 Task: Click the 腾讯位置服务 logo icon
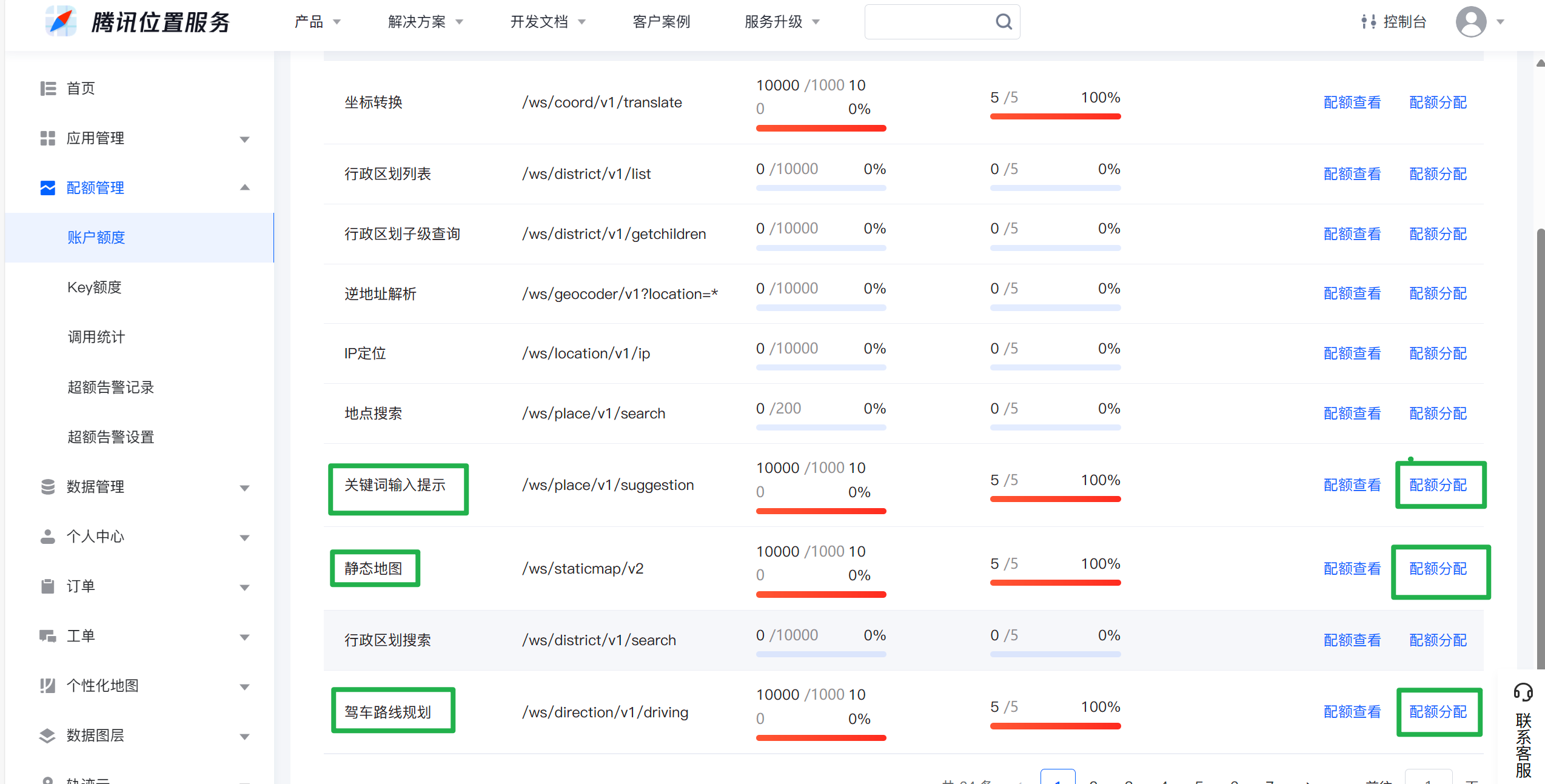click(x=60, y=21)
